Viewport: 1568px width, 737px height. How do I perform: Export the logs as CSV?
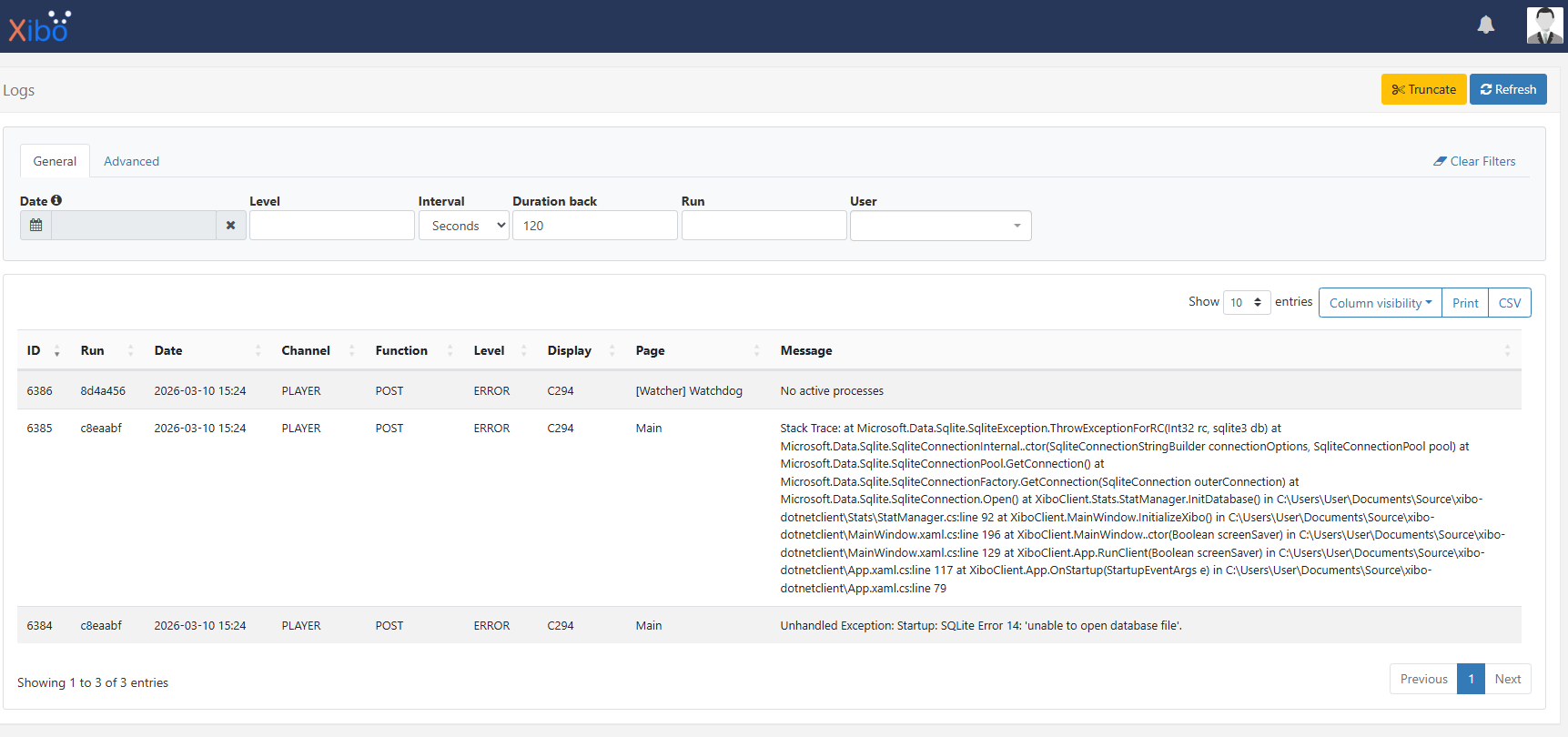tap(1509, 303)
